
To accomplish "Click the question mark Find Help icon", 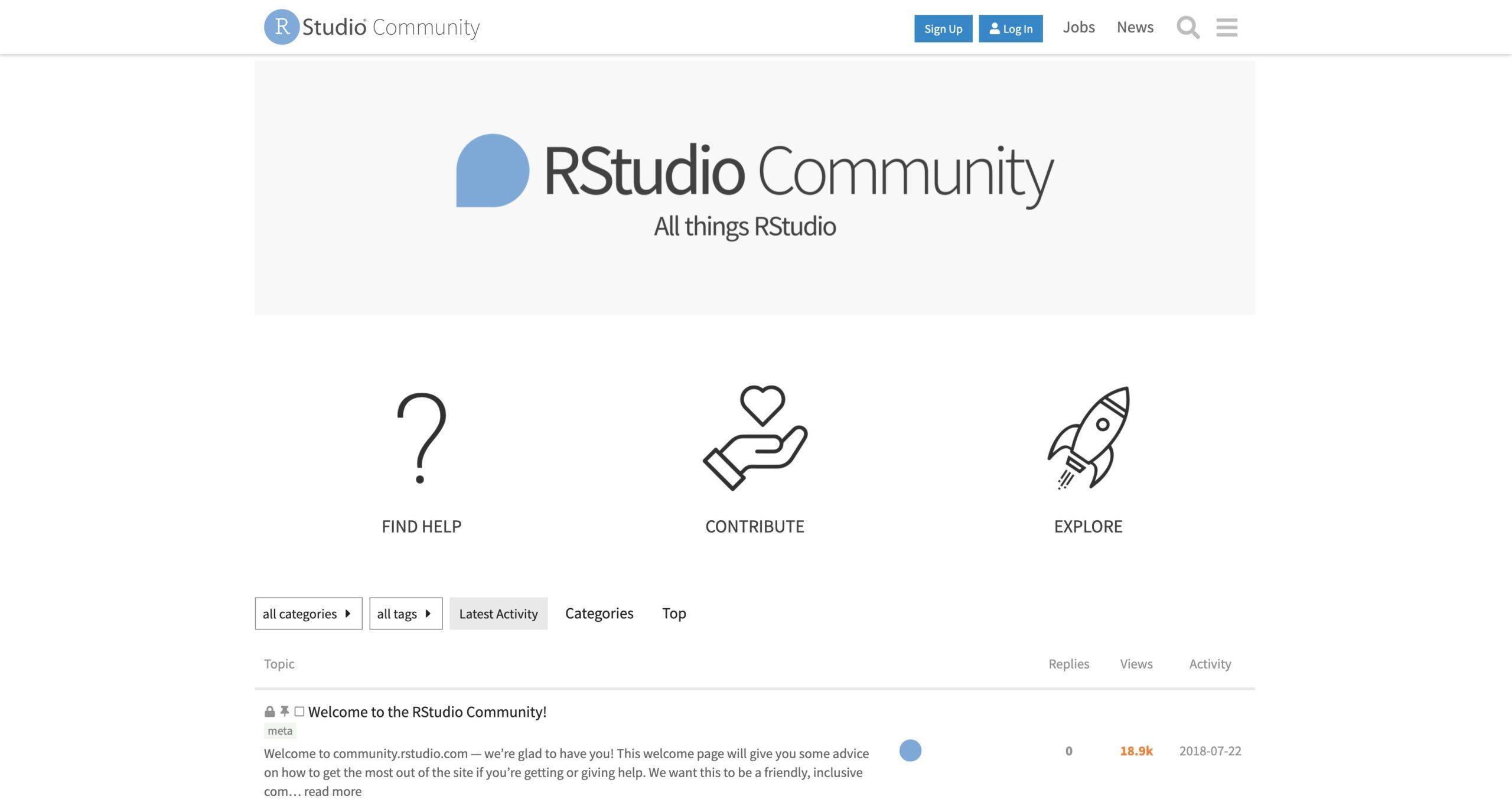I will (421, 438).
